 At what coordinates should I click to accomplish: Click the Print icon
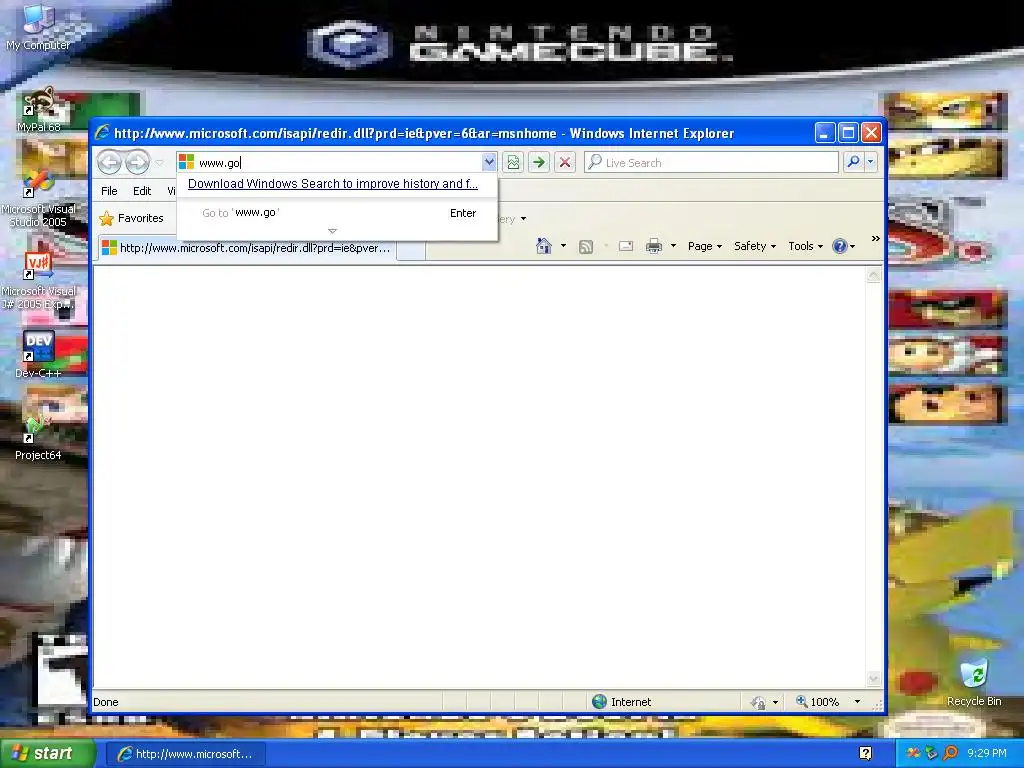(x=654, y=246)
